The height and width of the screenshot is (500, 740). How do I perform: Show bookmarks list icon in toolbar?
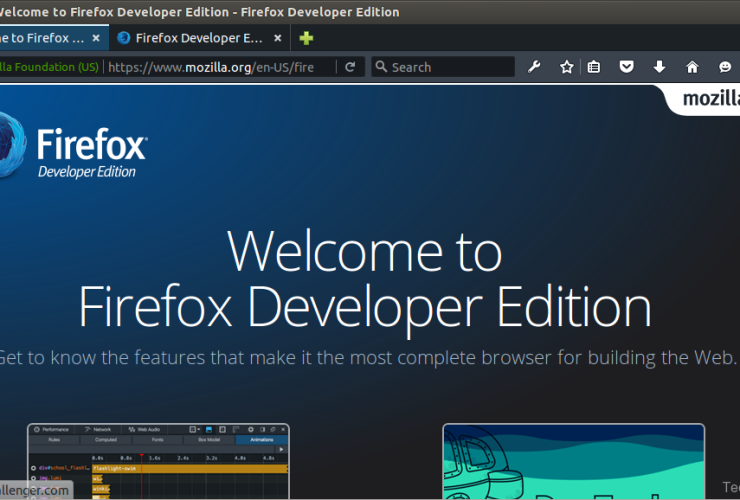tap(594, 67)
